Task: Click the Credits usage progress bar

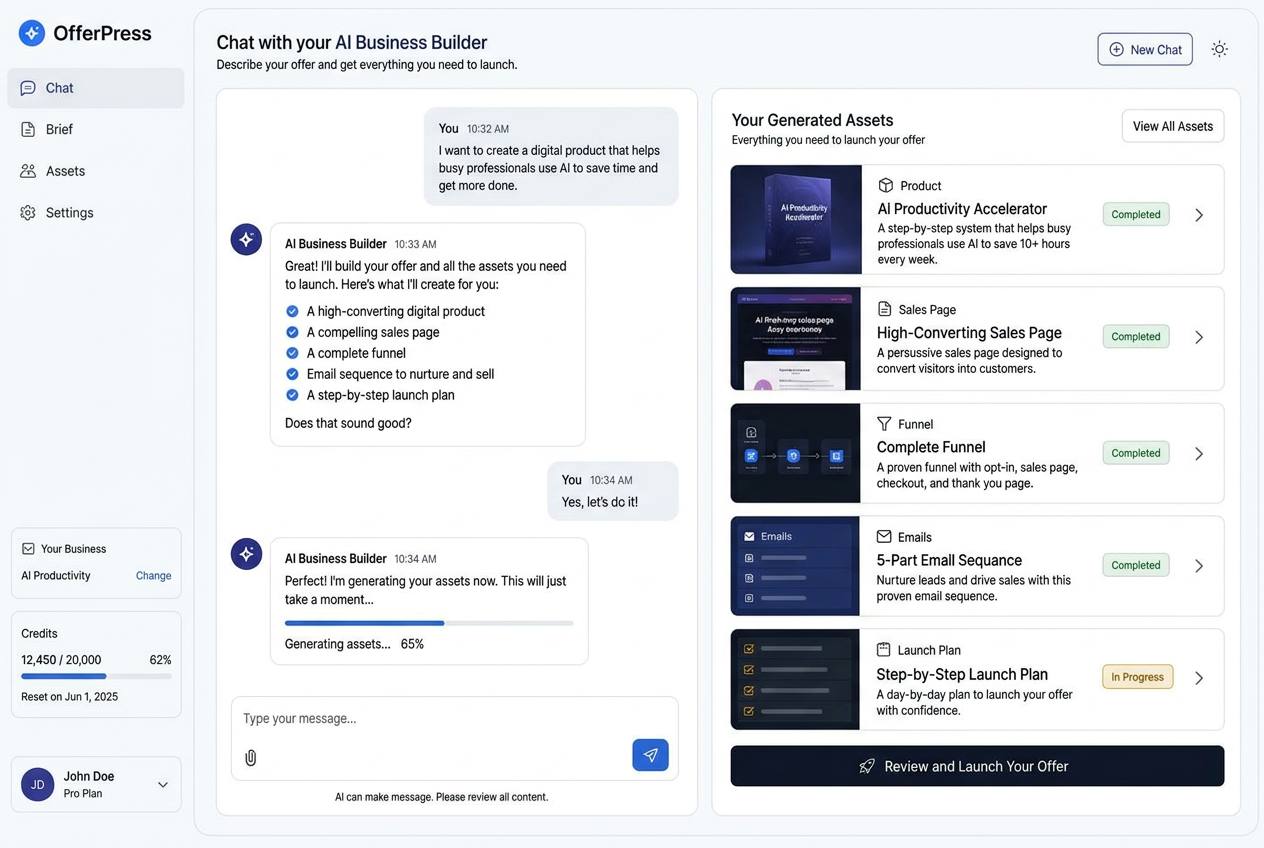Action: (96, 677)
